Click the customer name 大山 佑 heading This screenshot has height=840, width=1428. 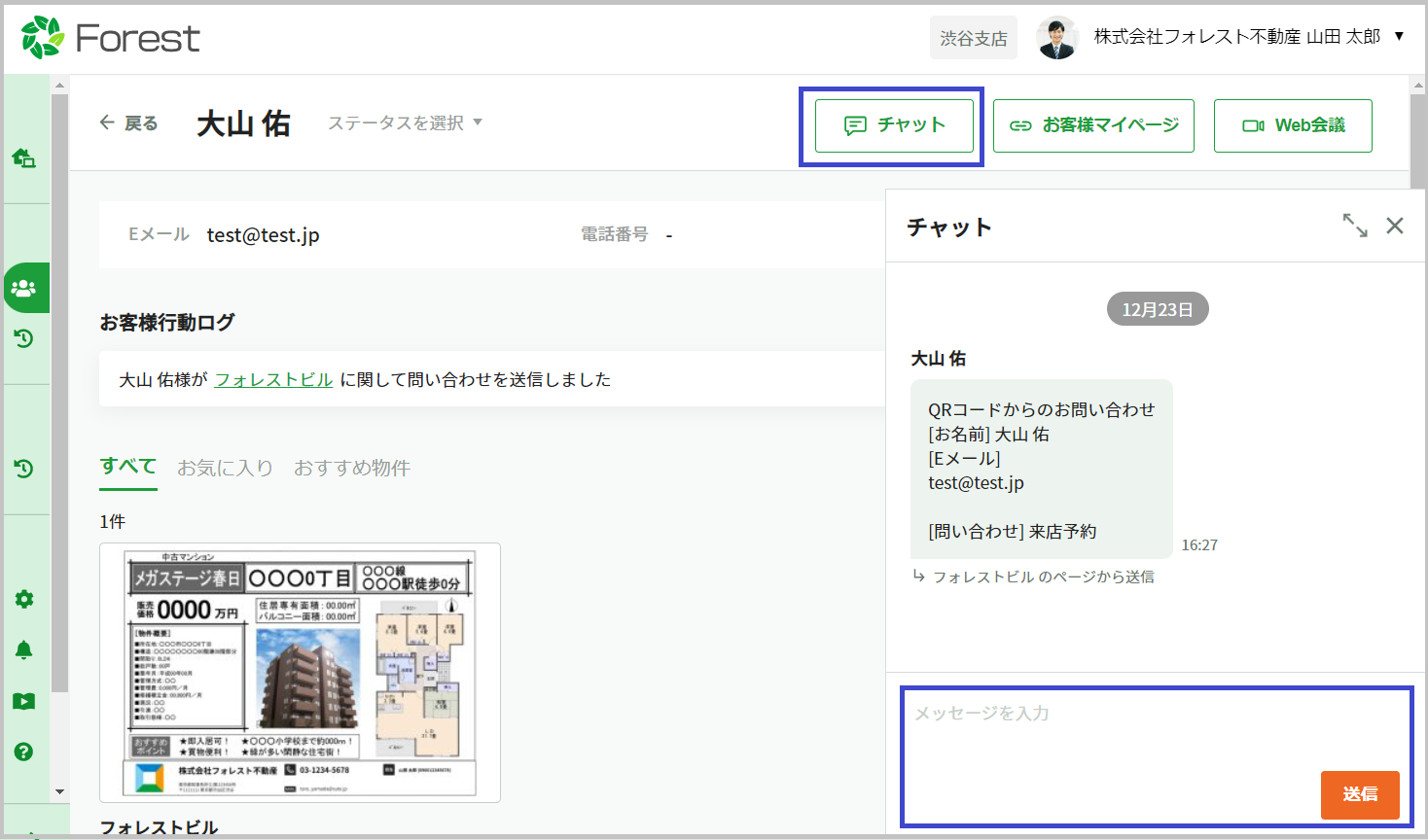tap(243, 123)
